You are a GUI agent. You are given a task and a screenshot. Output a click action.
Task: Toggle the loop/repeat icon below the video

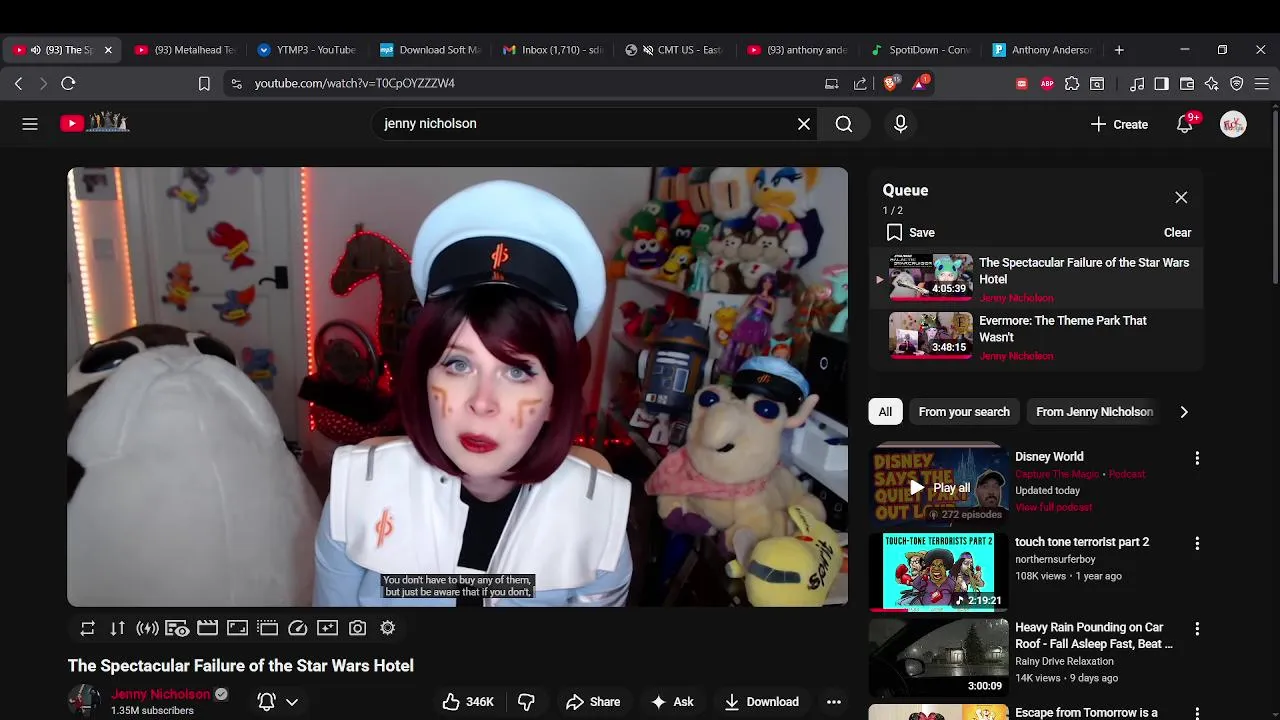click(88, 628)
